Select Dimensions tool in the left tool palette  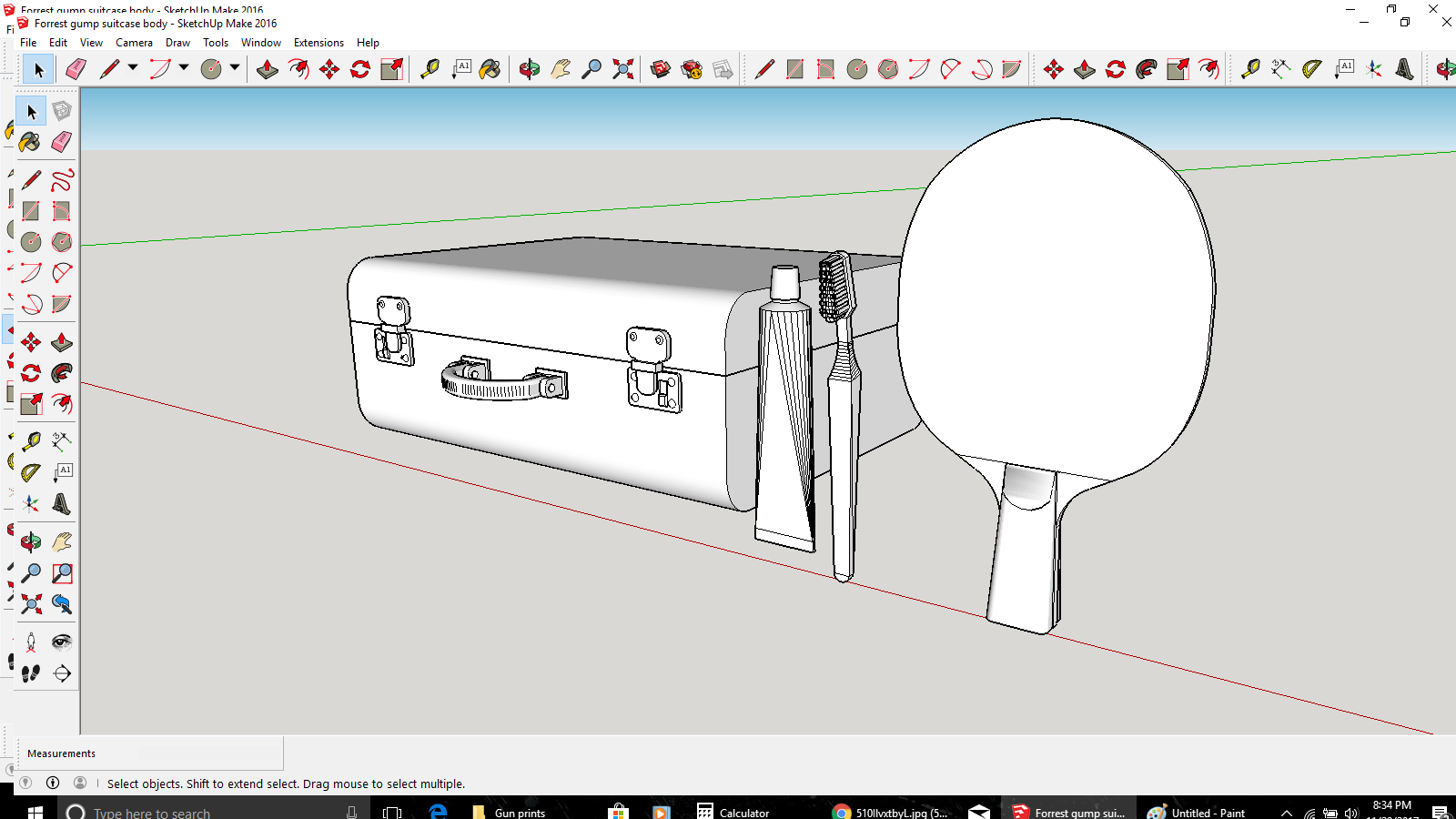[62, 442]
